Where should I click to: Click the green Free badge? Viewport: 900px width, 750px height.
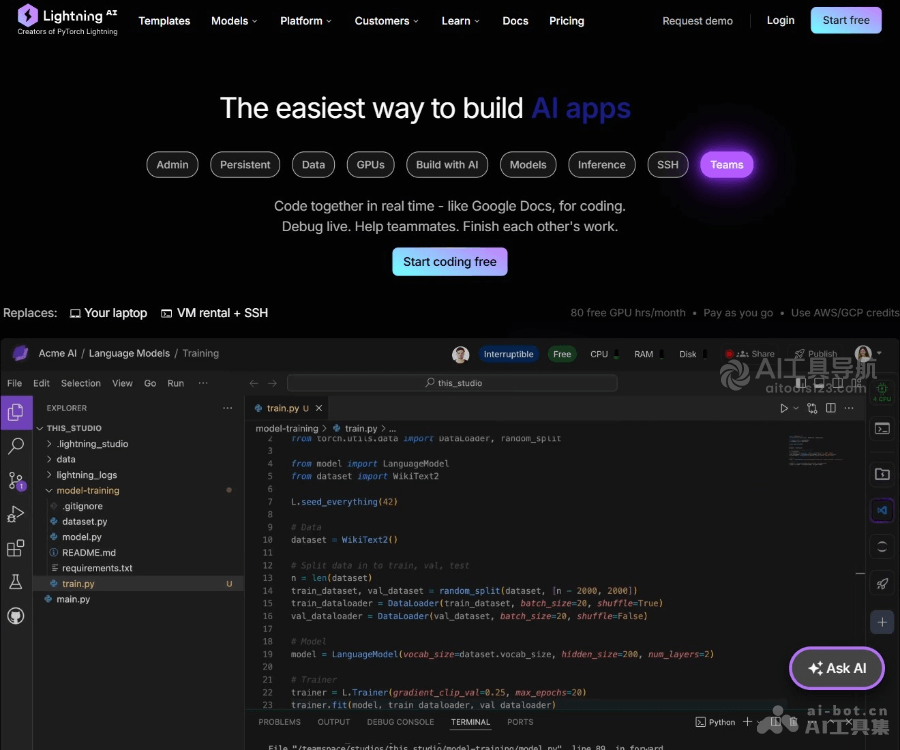pyautogui.click(x=562, y=354)
